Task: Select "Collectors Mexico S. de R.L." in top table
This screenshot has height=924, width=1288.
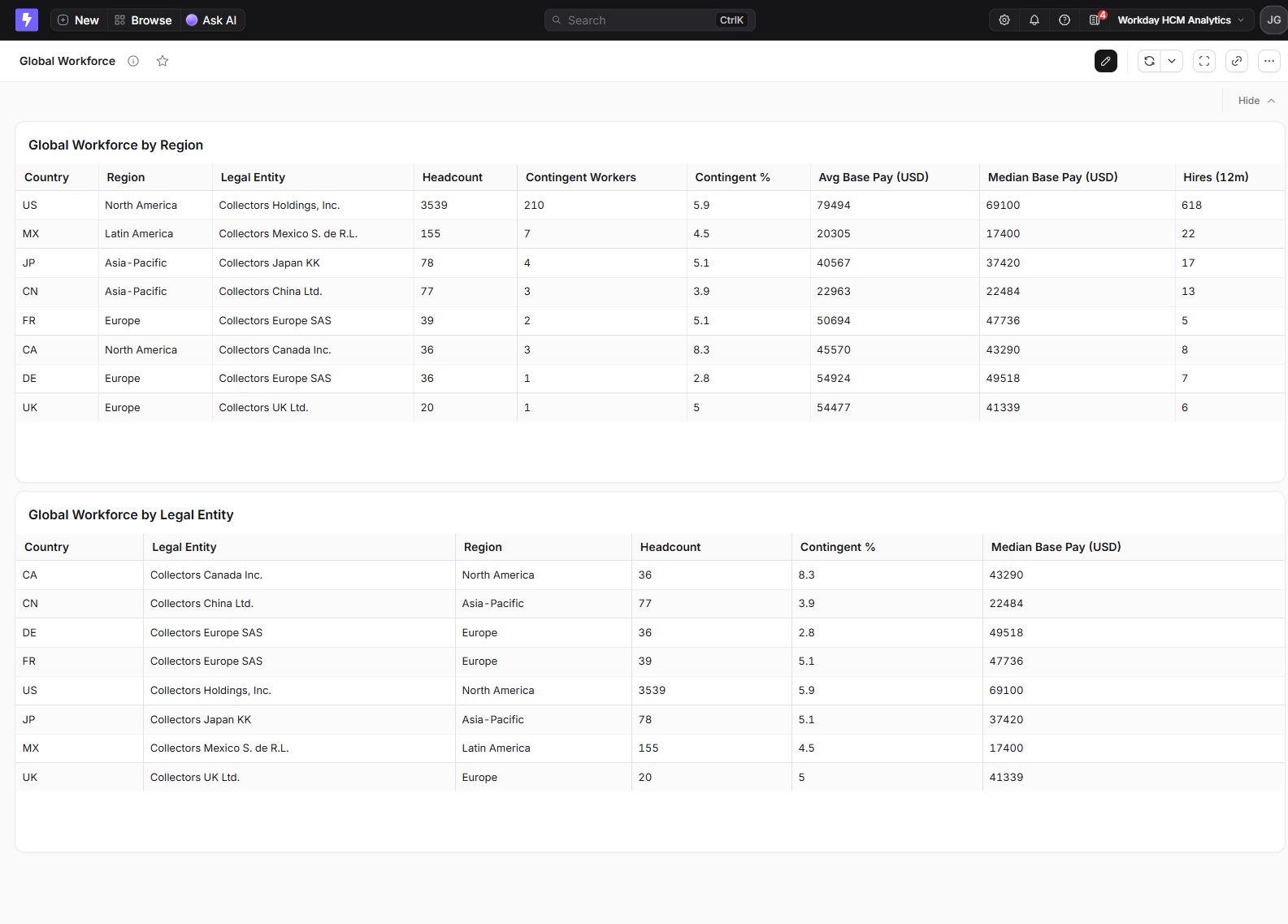Action: (288, 233)
